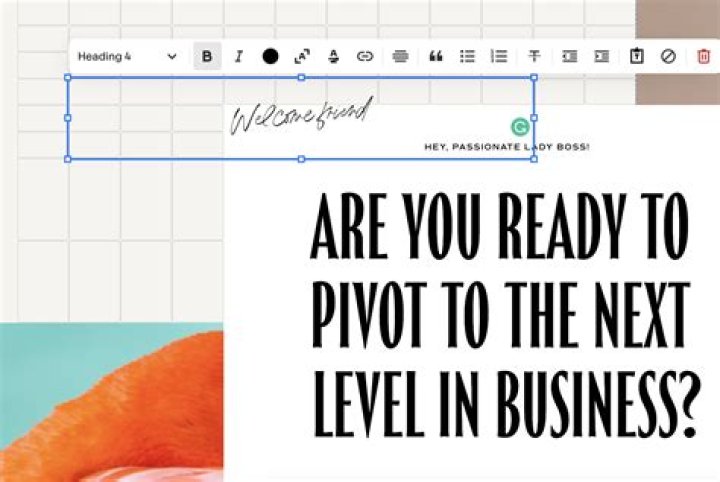The height and width of the screenshot is (482, 720).
Task: Open the Heading 4 text style dropdown
Action: point(127,57)
